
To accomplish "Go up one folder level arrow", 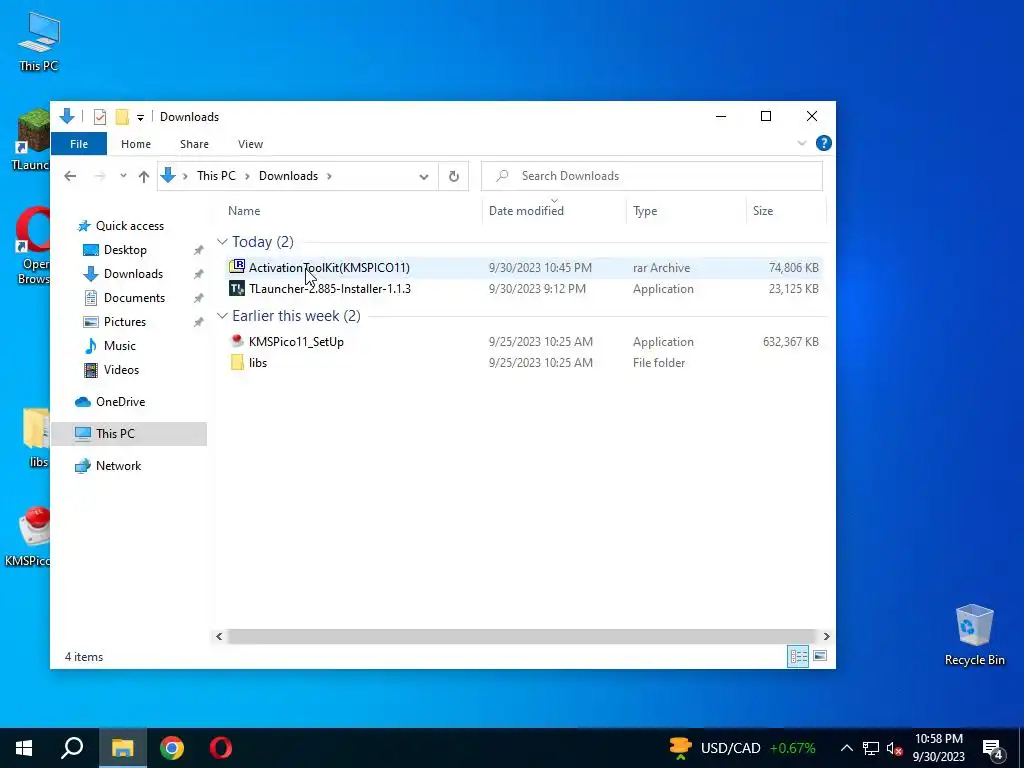I will [144, 176].
